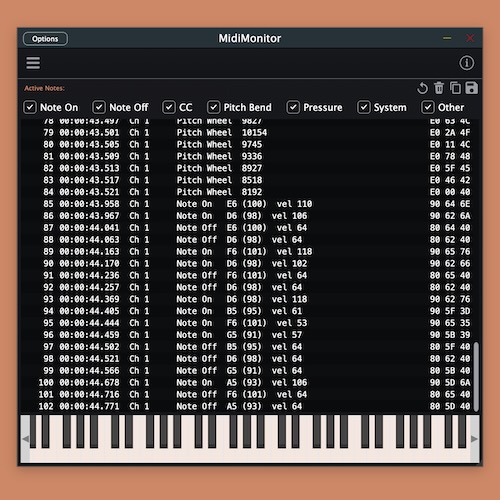This screenshot has height=500, width=500.
Task: Select row 93 Note On D6 vel 118
Action: pyautogui.click(x=248, y=299)
